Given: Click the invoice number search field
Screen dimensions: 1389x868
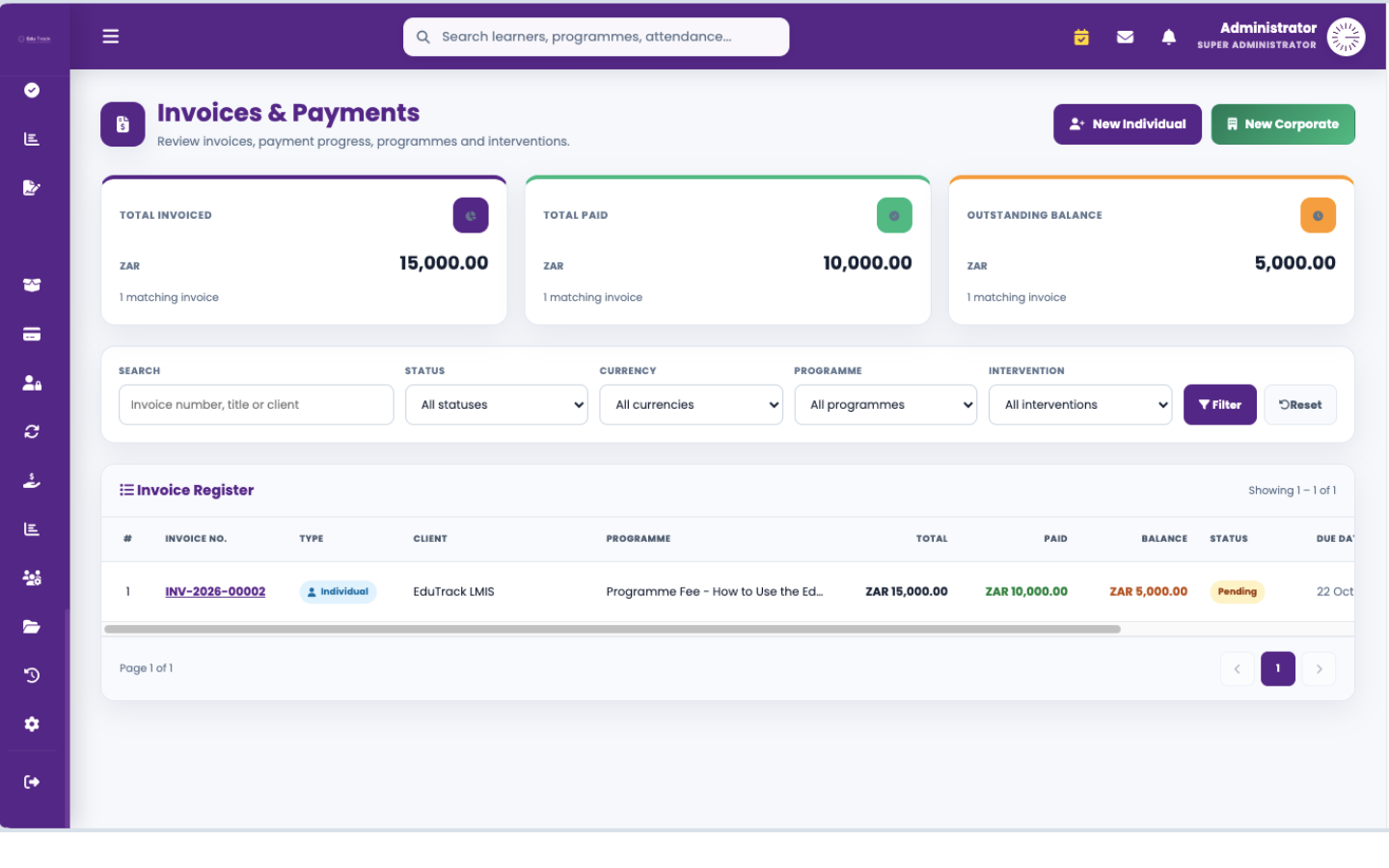Looking at the screenshot, I should [x=256, y=404].
